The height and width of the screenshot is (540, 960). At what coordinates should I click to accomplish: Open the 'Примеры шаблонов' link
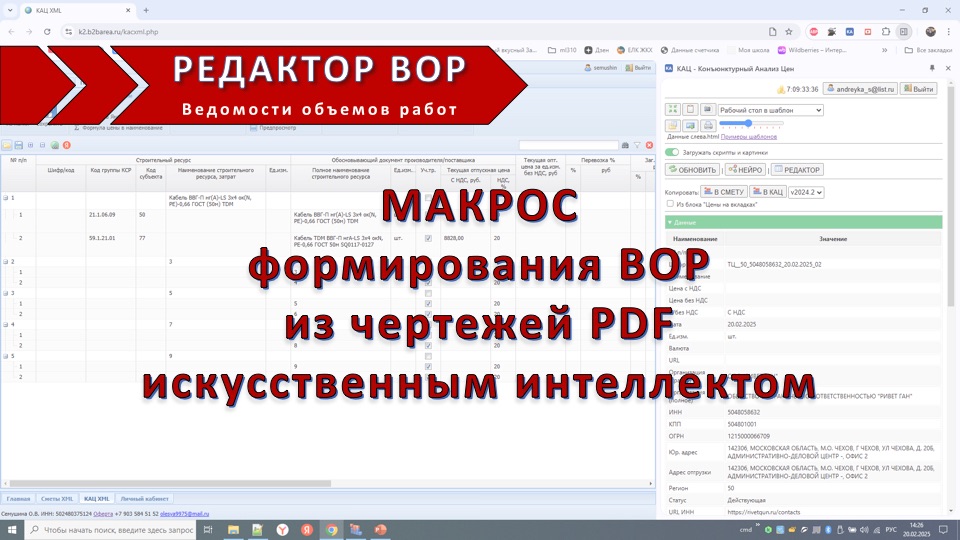tap(749, 137)
